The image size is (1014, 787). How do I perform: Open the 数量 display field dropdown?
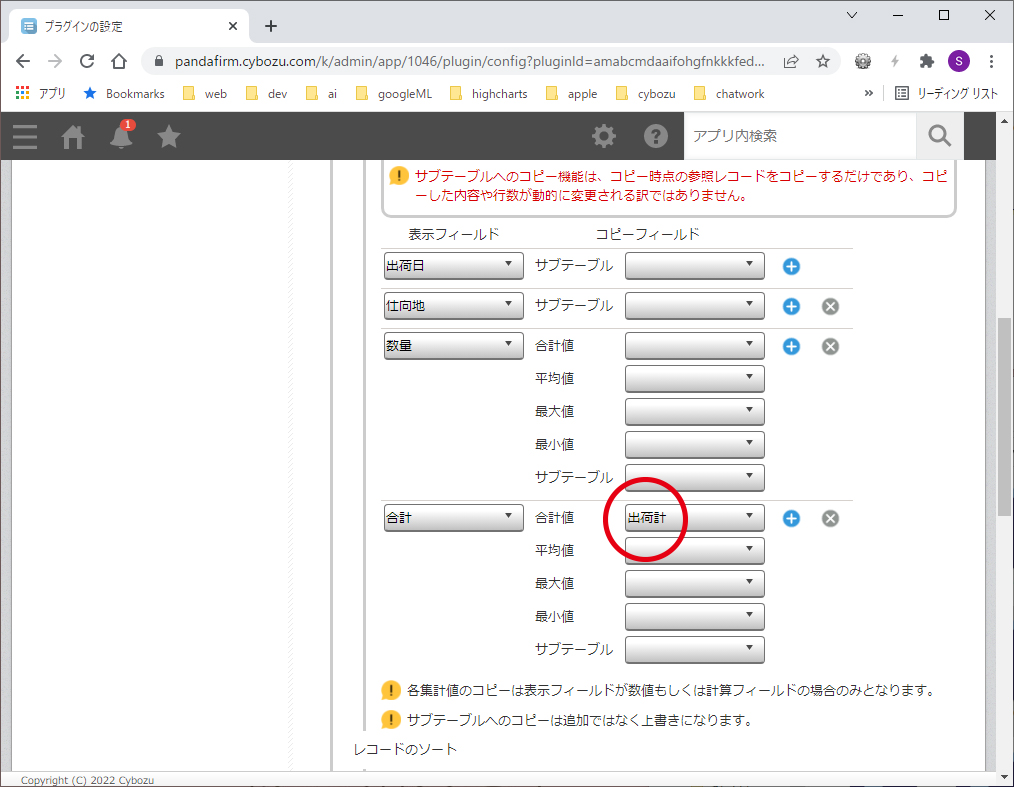[453, 346]
